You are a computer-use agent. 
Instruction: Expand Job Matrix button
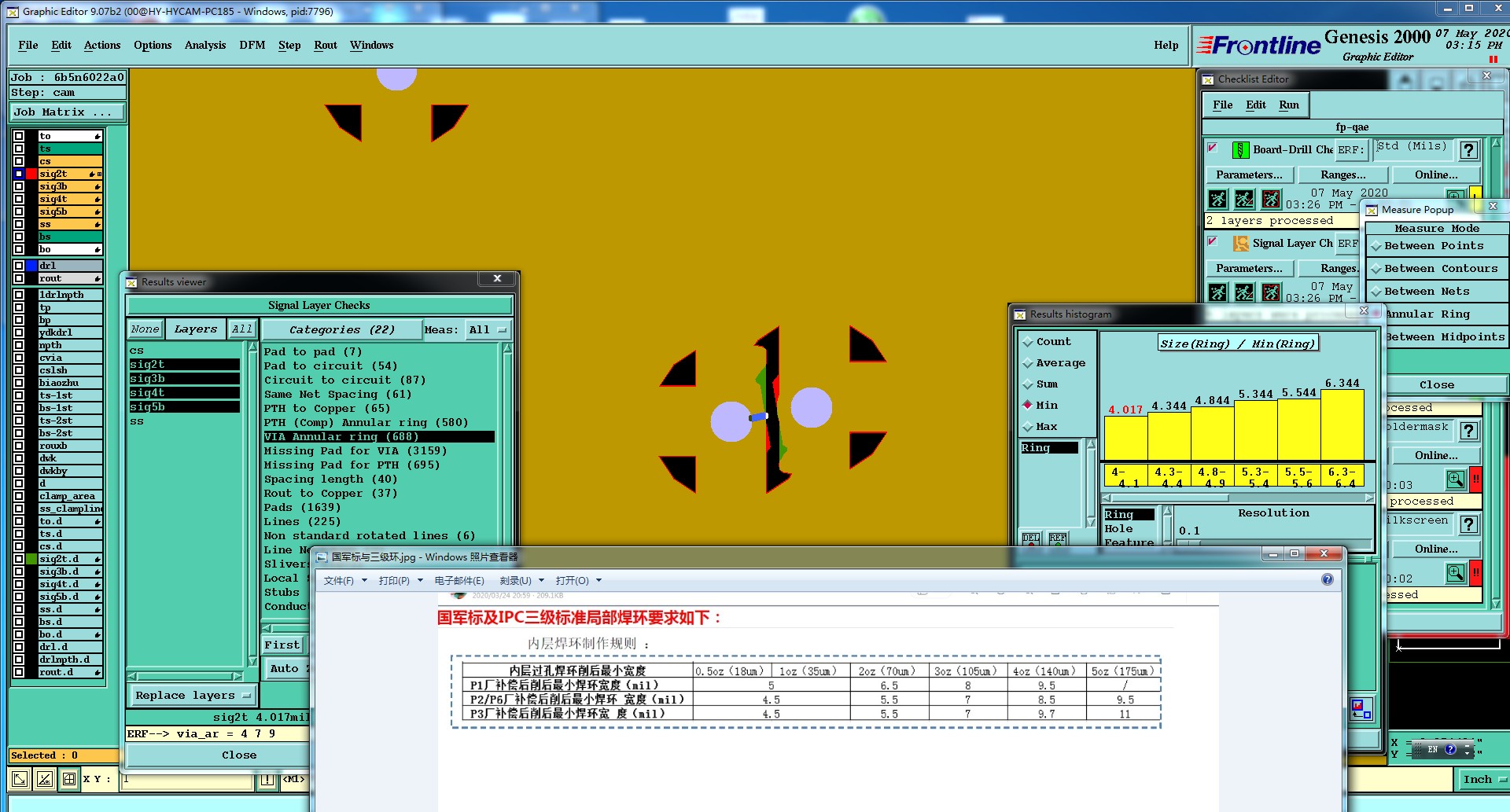[x=68, y=112]
